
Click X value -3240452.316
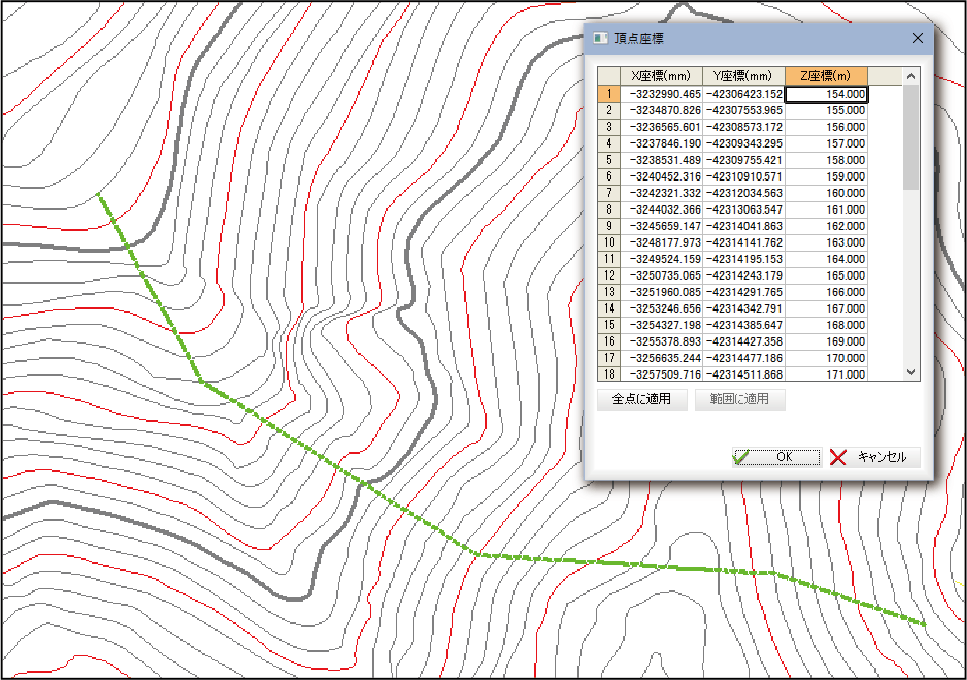tap(661, 177)
